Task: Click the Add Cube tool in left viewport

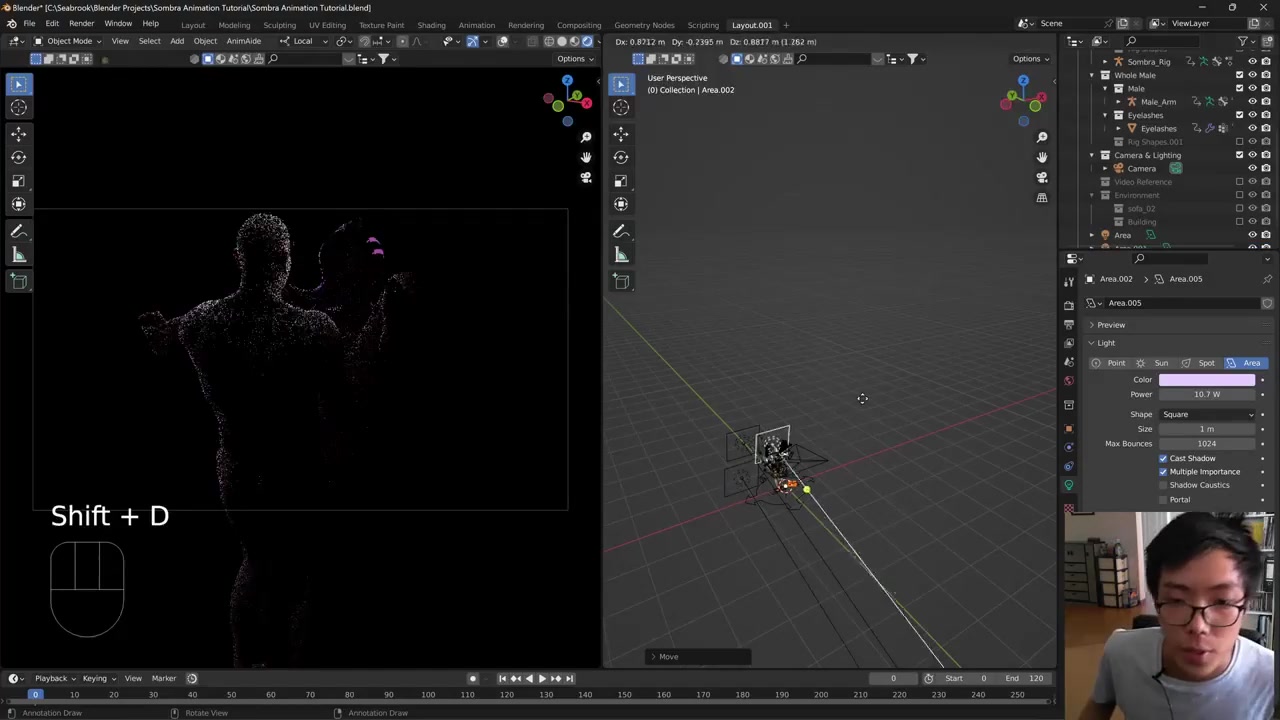Action: [x=19, y=281]
